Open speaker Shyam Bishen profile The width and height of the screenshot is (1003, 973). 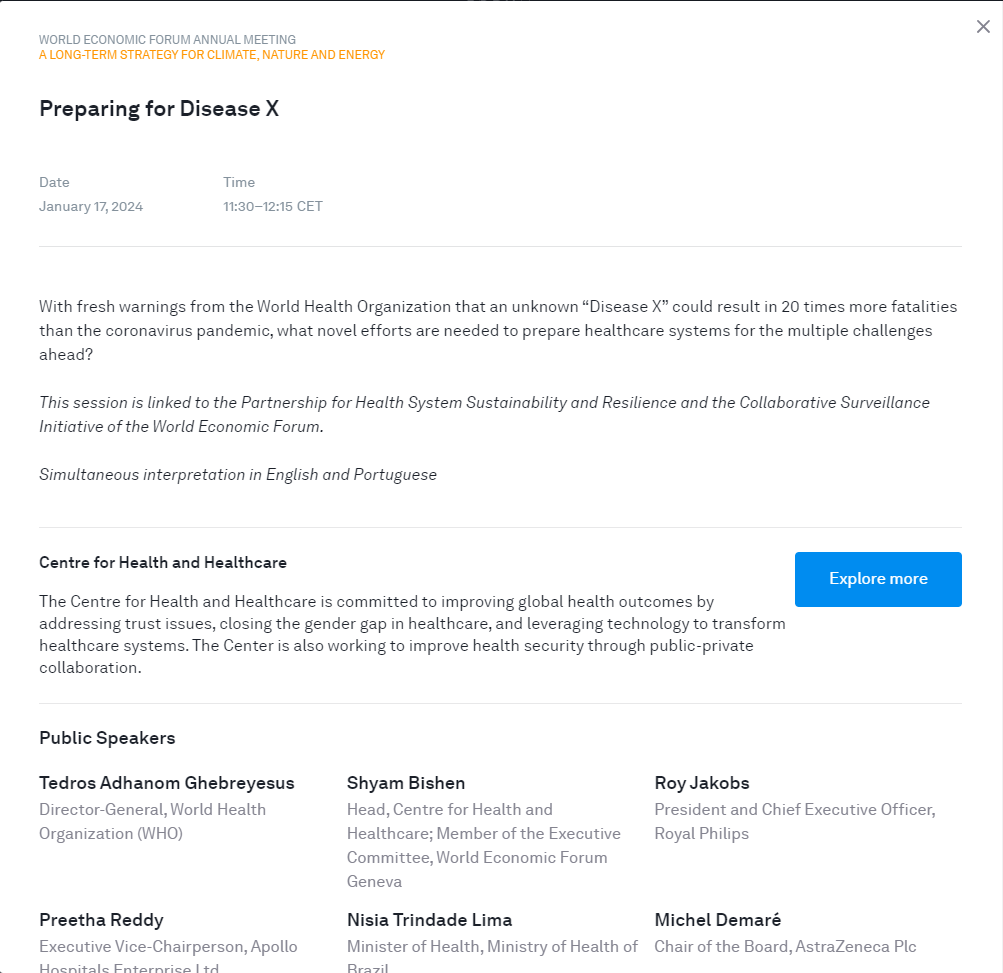[x=405, y=783]
